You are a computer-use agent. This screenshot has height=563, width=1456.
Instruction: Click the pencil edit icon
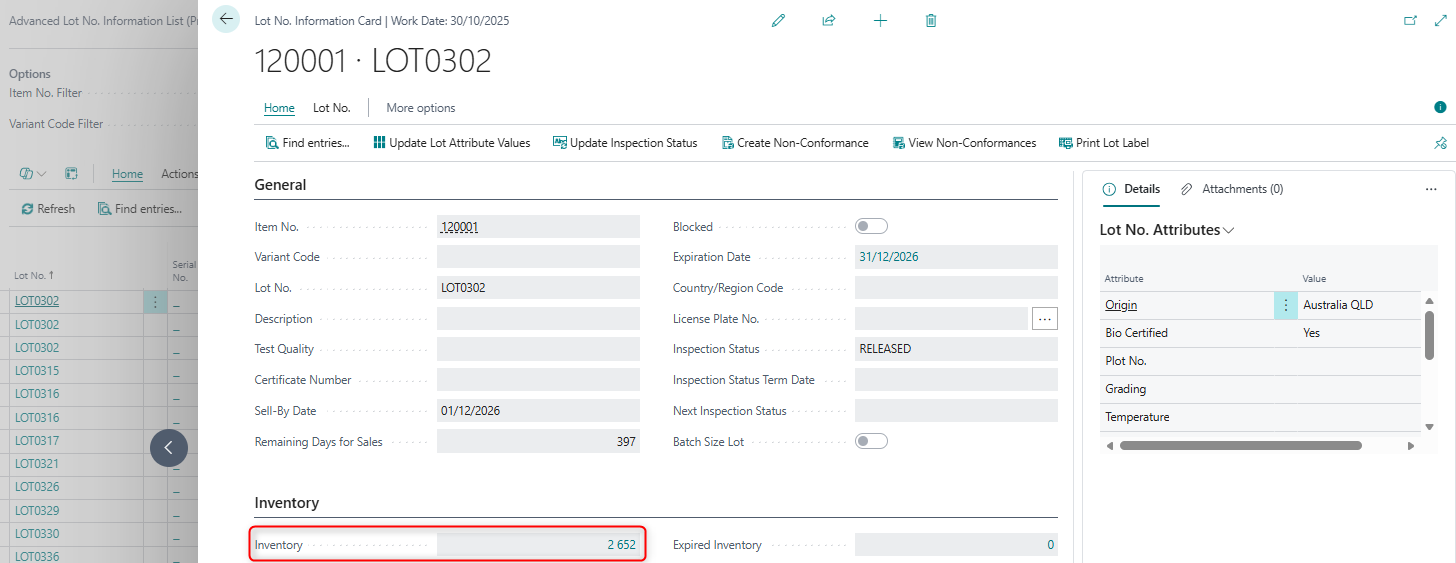click(778, 20)
